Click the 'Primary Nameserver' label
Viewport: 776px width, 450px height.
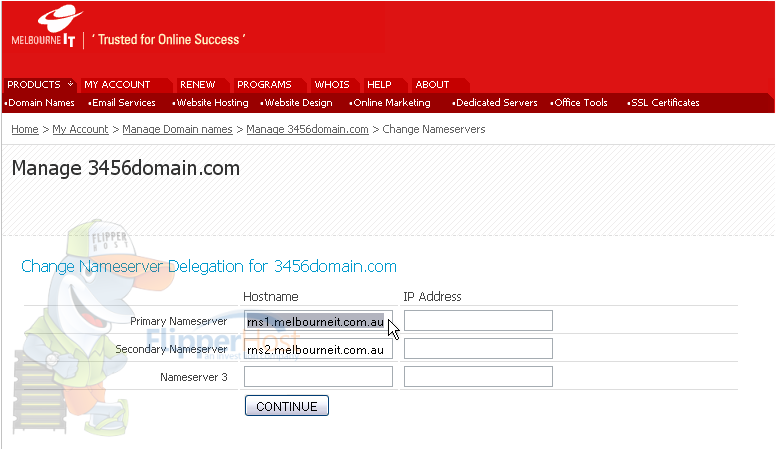(x=178, y=321)
